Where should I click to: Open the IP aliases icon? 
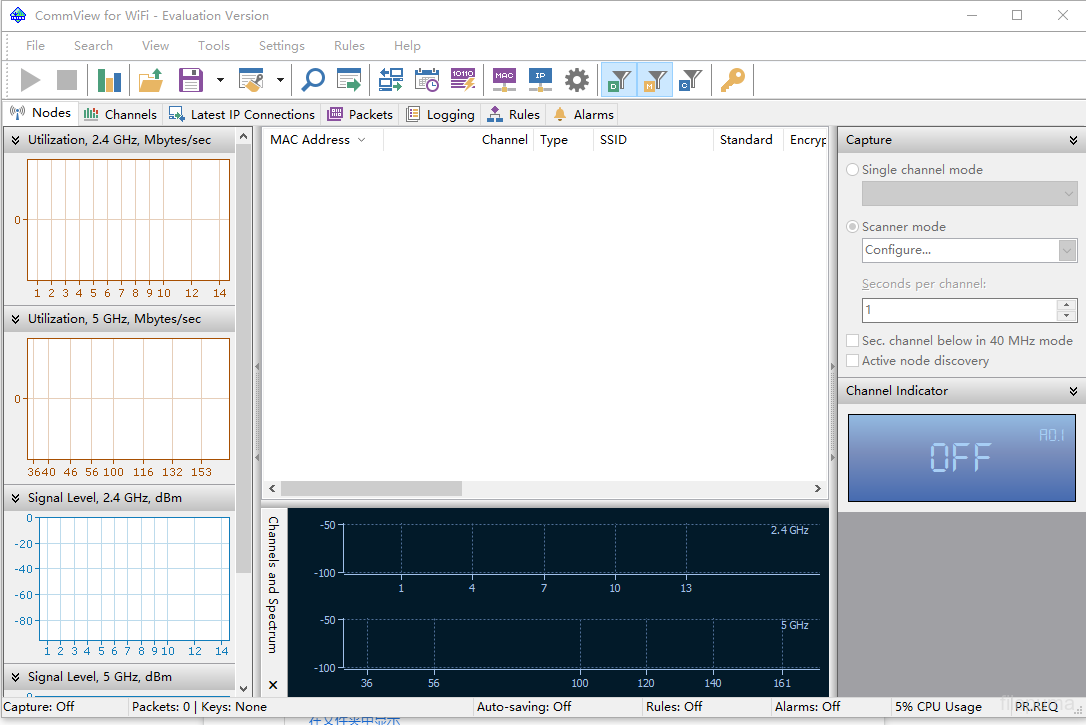tap(540, 80)
